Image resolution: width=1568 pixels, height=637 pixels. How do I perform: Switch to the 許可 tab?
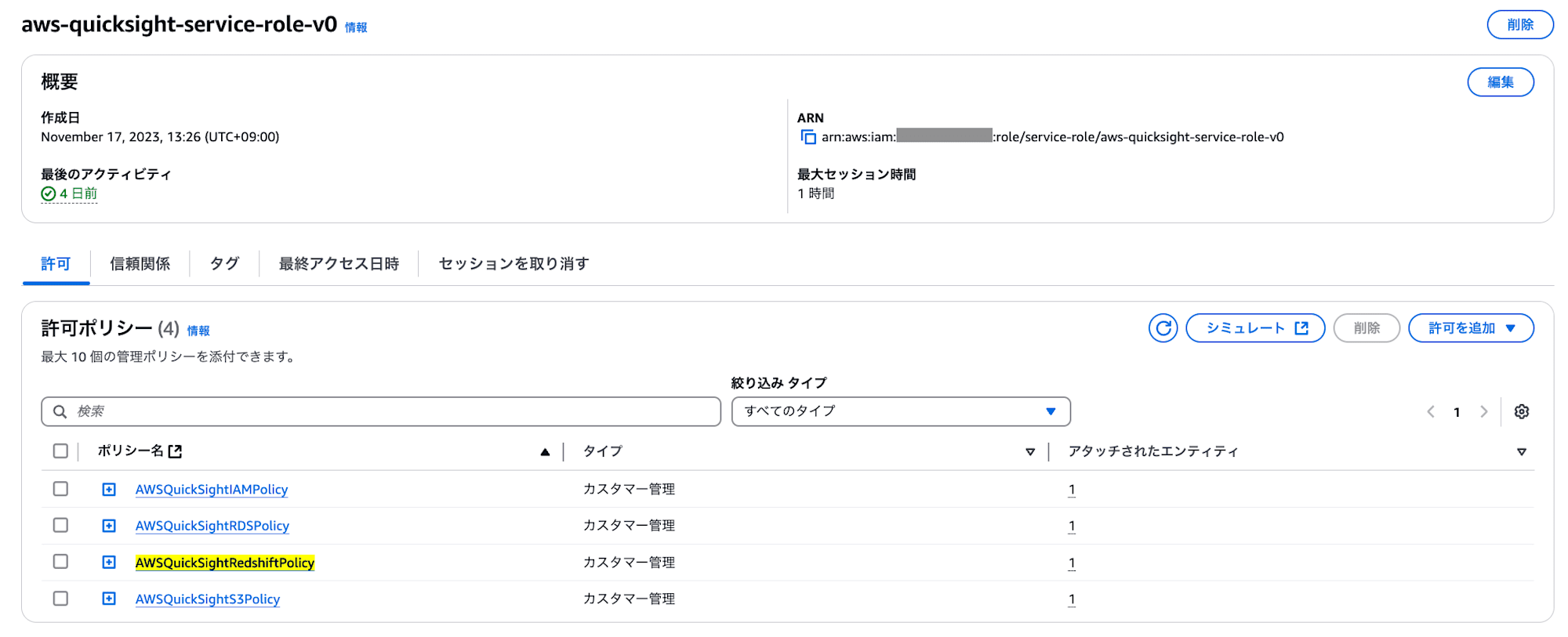(x=56, y=264)
